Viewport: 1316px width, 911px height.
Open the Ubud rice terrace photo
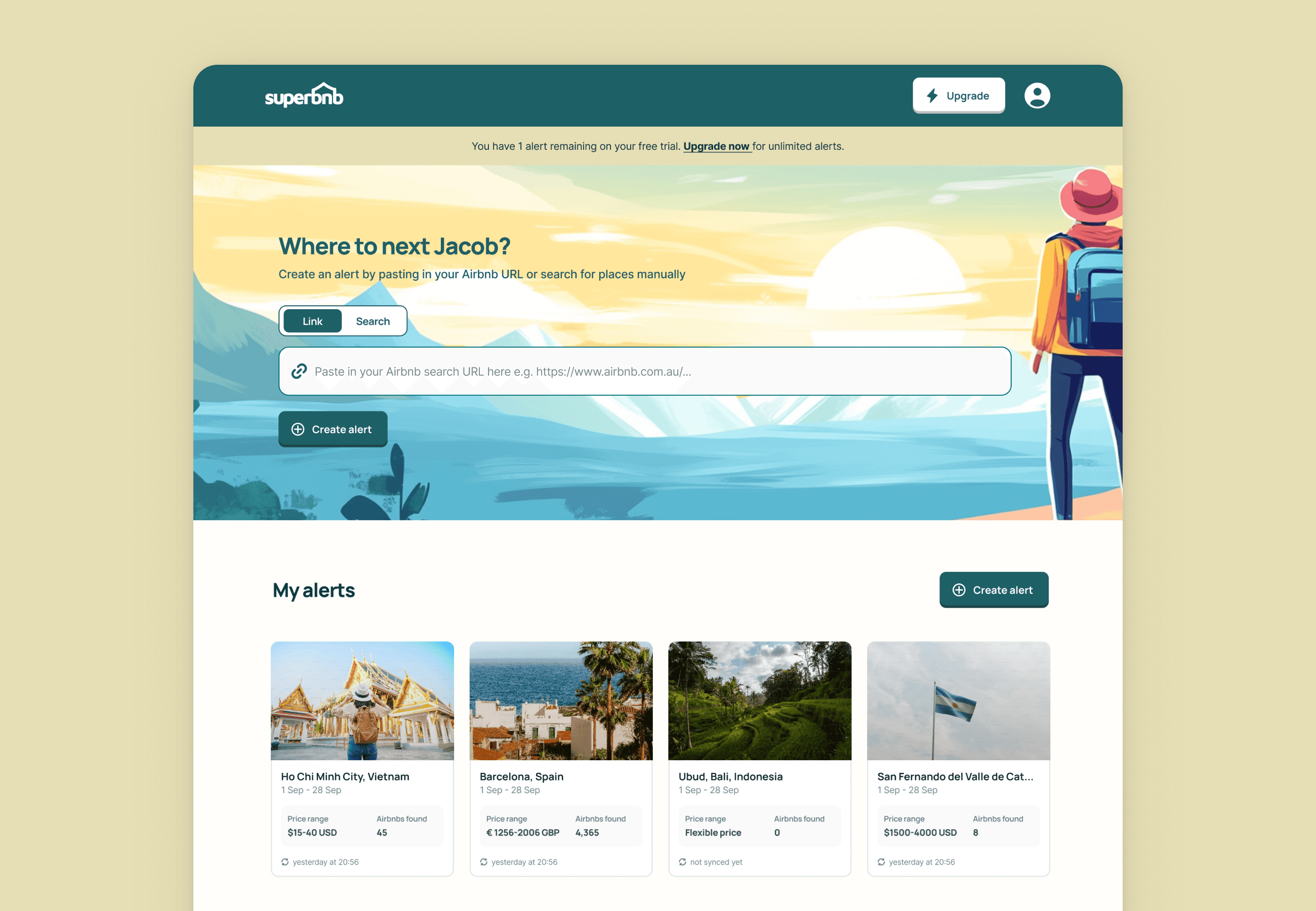[760, 700]
